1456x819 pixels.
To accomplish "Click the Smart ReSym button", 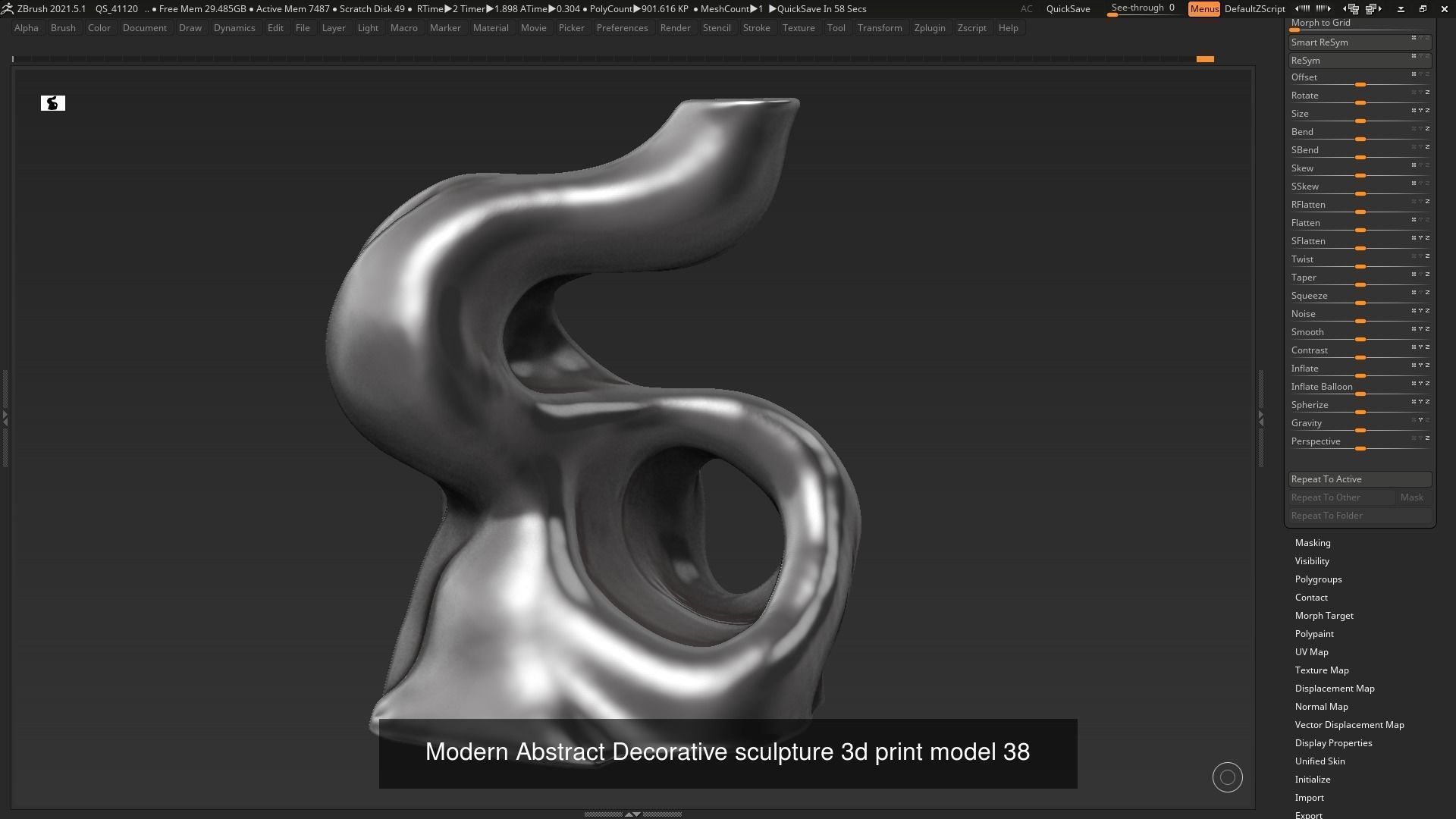I will point(1360,42).
